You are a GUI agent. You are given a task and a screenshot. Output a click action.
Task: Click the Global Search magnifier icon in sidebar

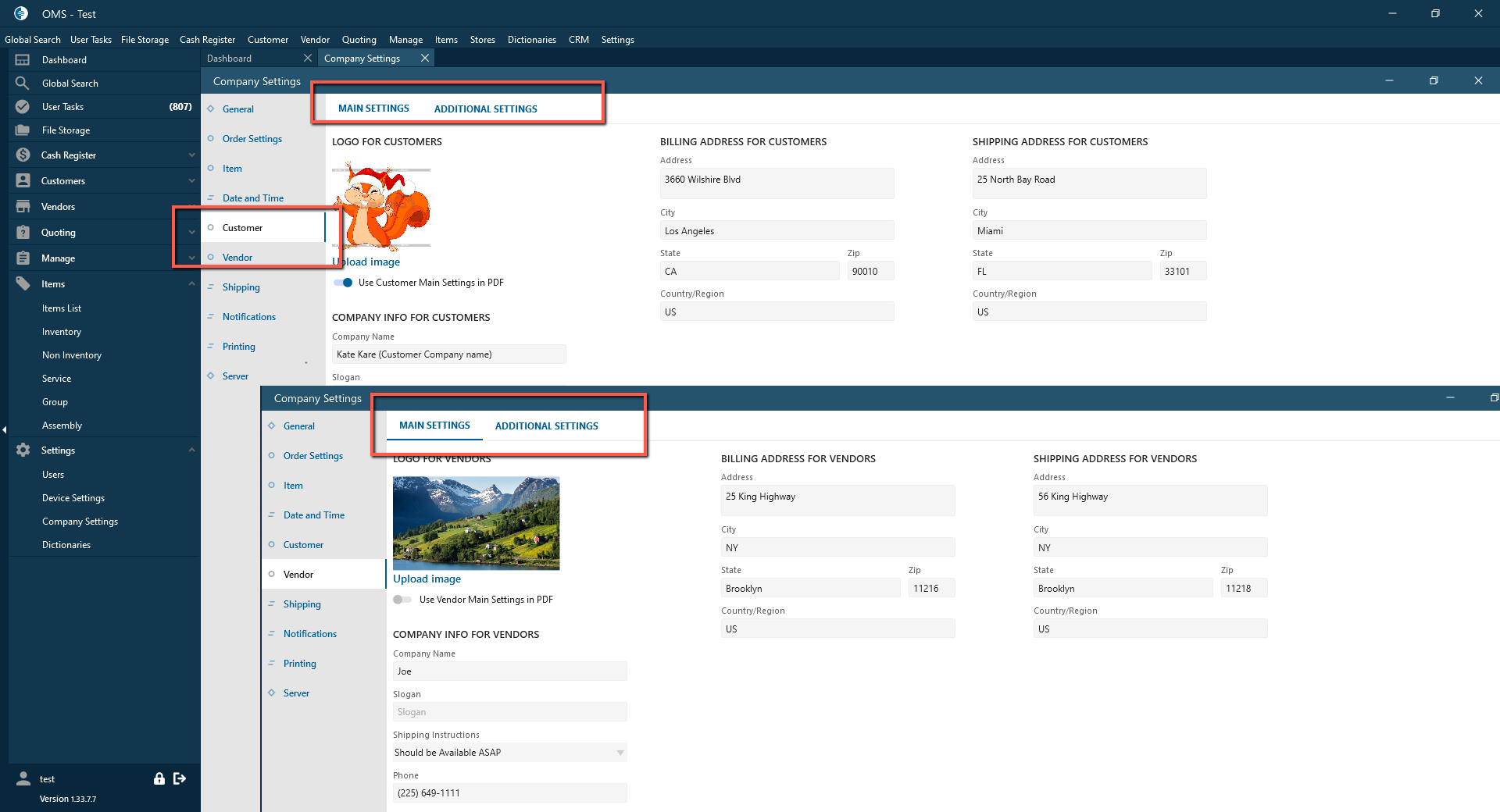pyautogui.click(x=23, y=84)
